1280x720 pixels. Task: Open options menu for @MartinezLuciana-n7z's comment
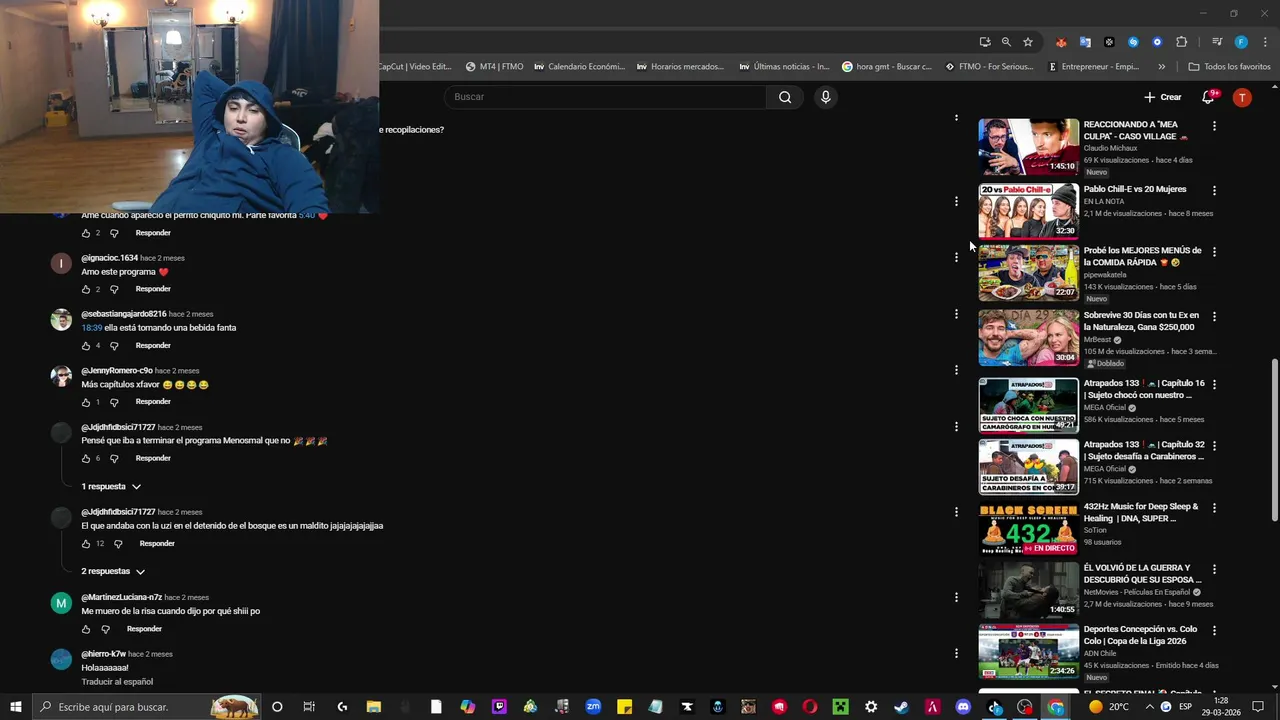point(956,597)
